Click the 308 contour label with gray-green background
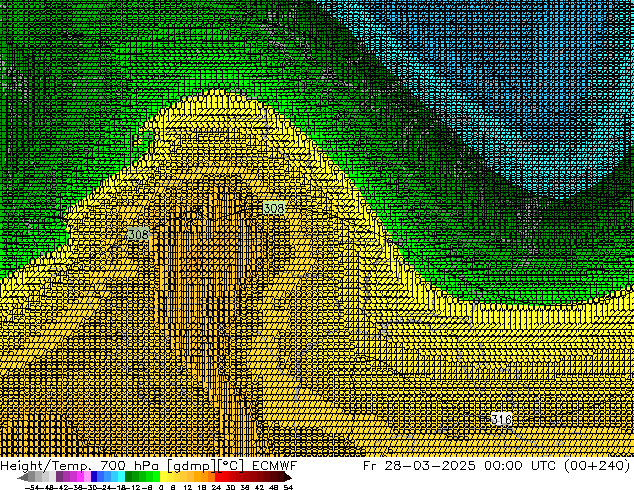634x490 pixels. click(x=138, y=234)
